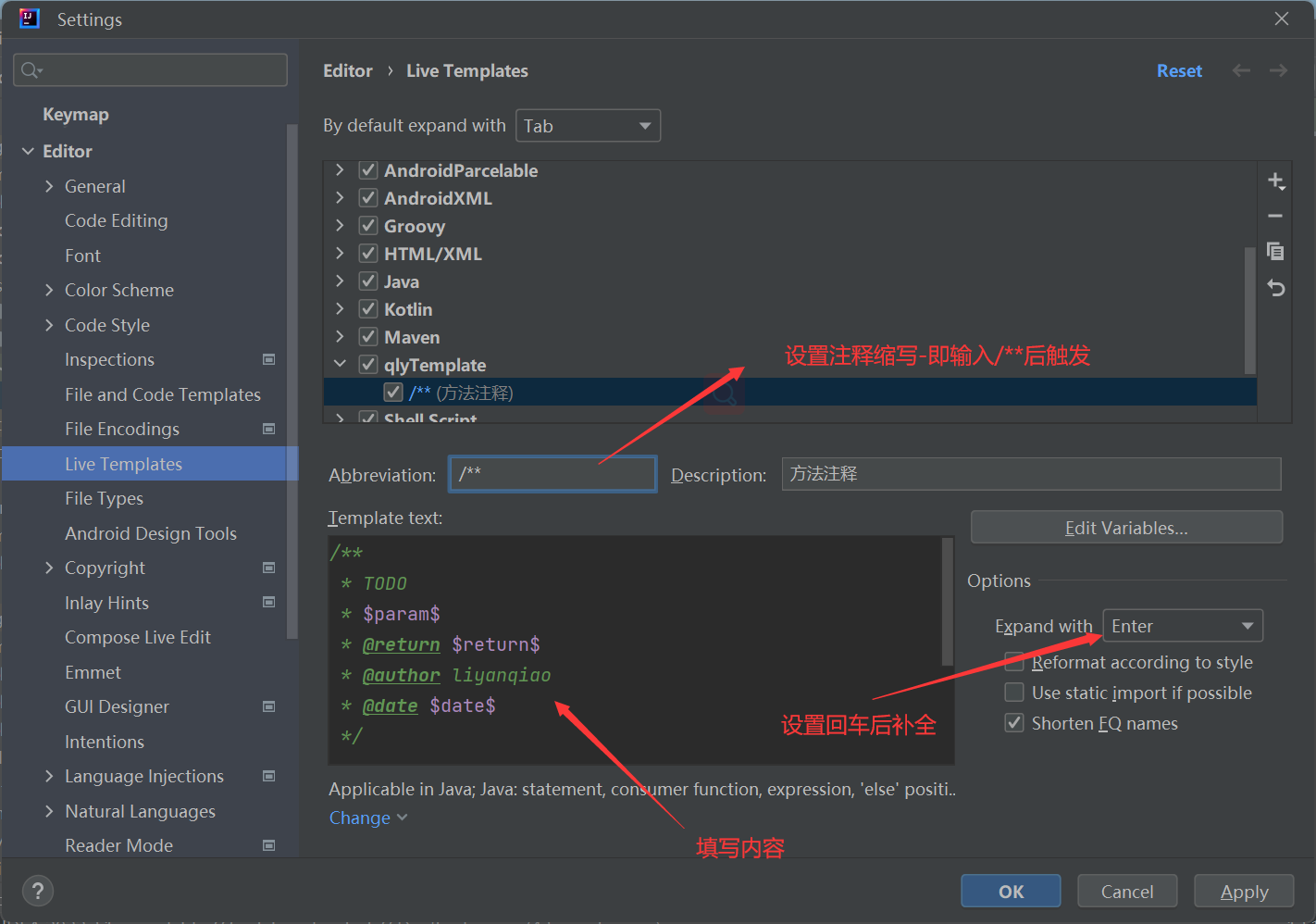This screenshot has width=1316, height=924.
Task: Click the Cancel button
Action: click(1127, 892)
